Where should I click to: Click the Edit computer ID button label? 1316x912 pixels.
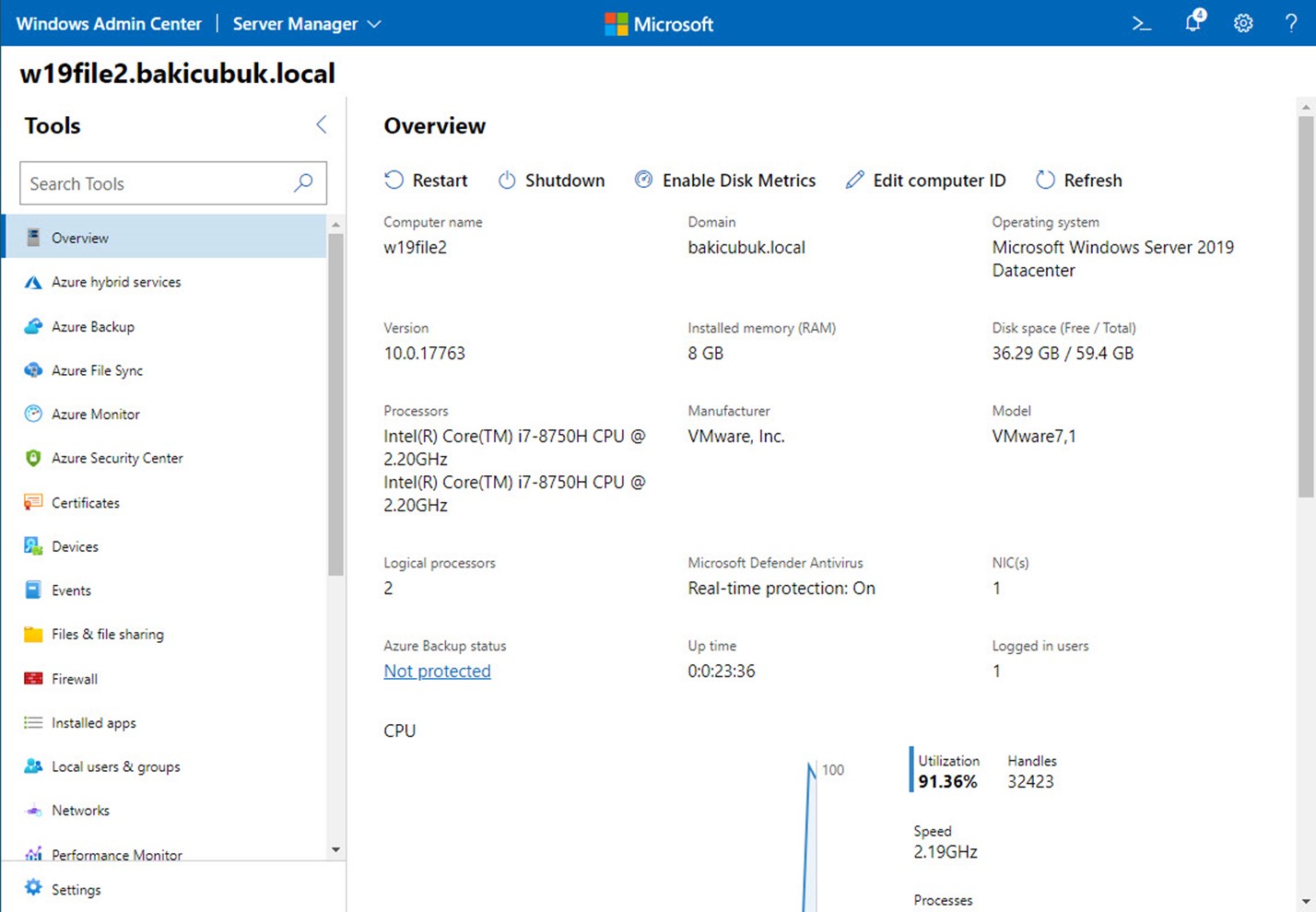(939, 181)
